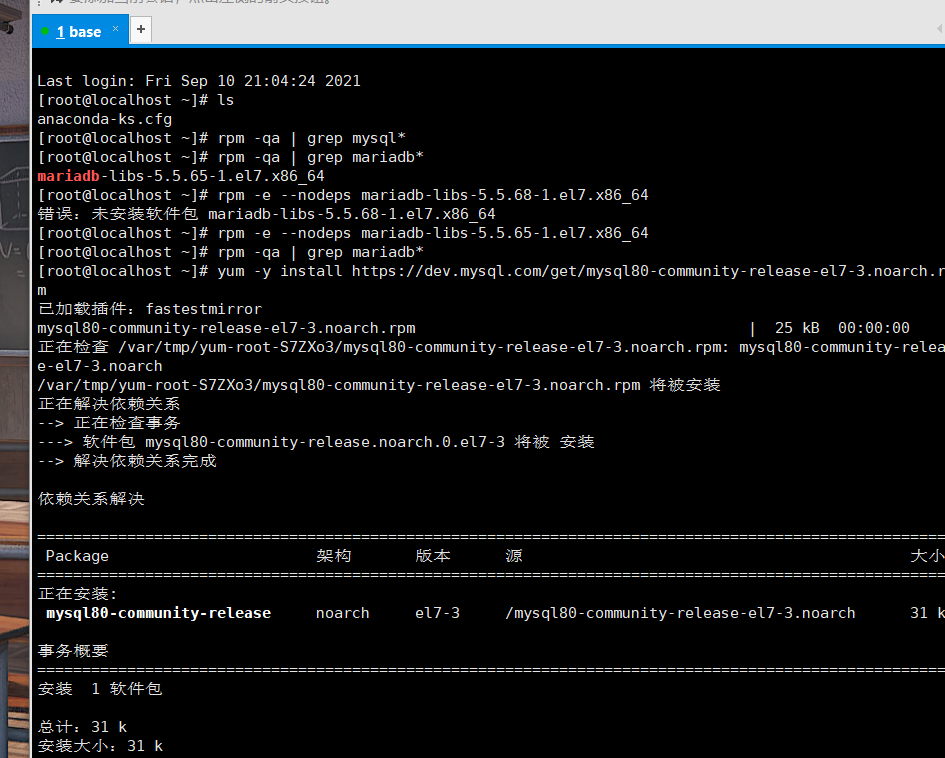Click the "el7-3" version value in table
This screenshot has width=945, height=758.
click(438, 613)
